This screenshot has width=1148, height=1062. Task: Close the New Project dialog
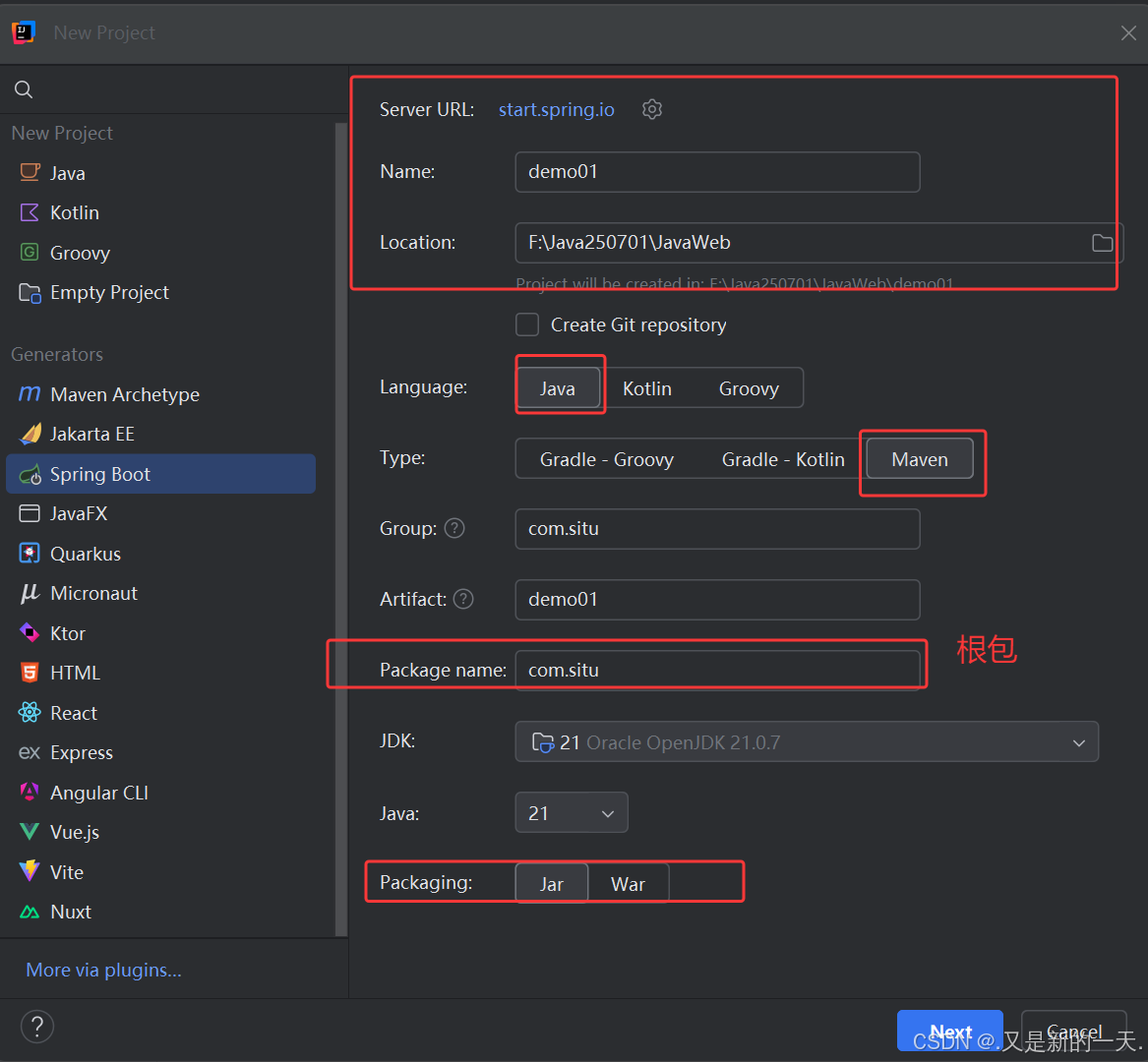(x=1128, y=32)
